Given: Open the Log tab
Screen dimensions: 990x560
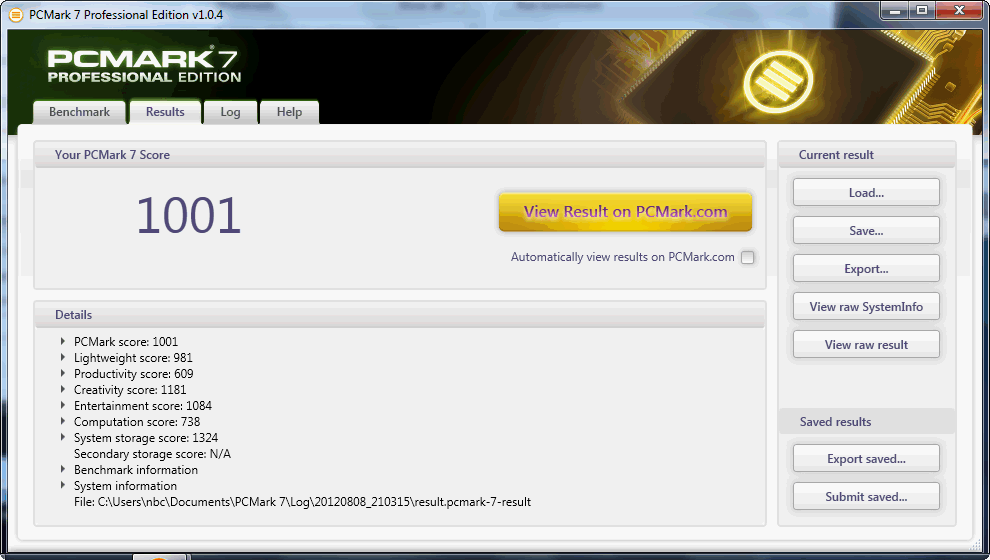Looking at the screenshot, I should point(230,112).
